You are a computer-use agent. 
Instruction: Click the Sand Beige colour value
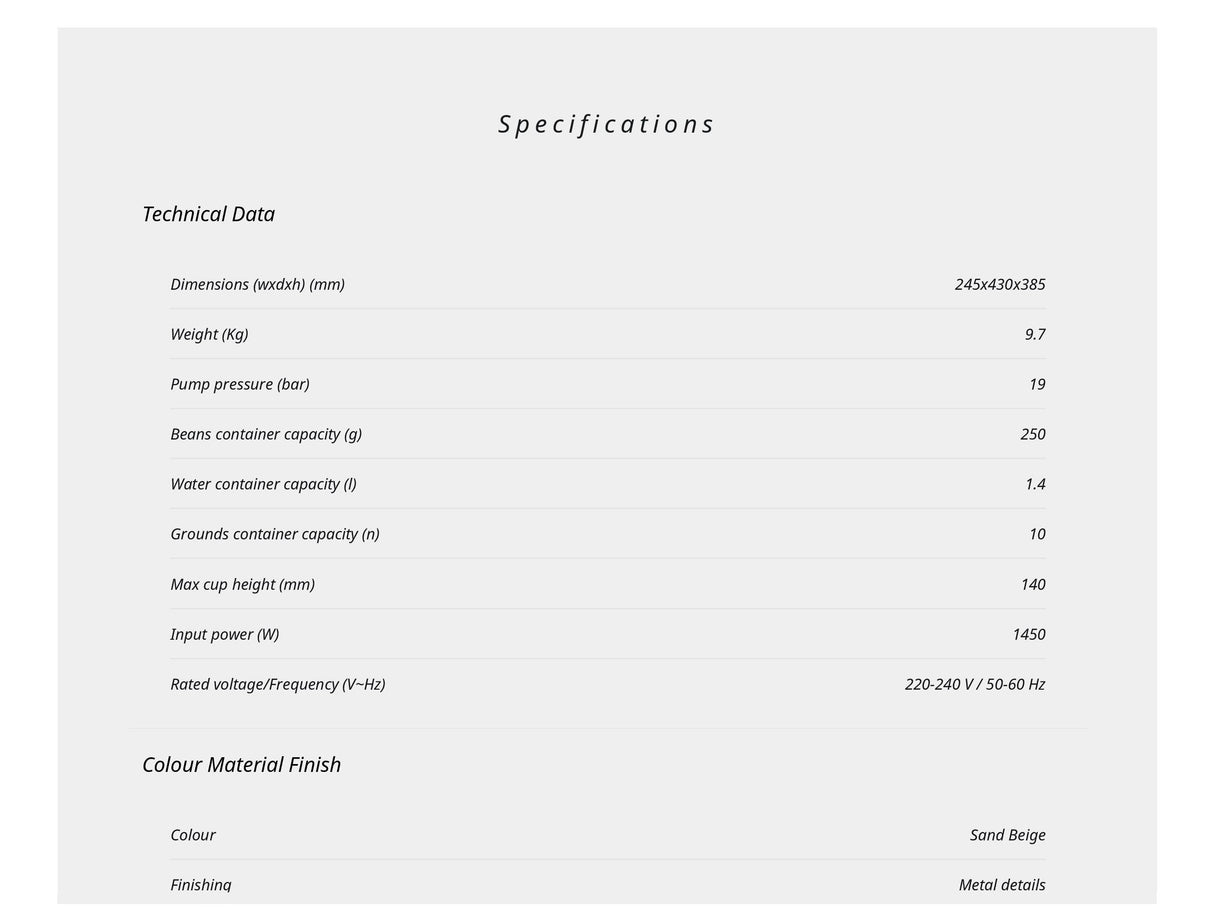coord(1007,835)
